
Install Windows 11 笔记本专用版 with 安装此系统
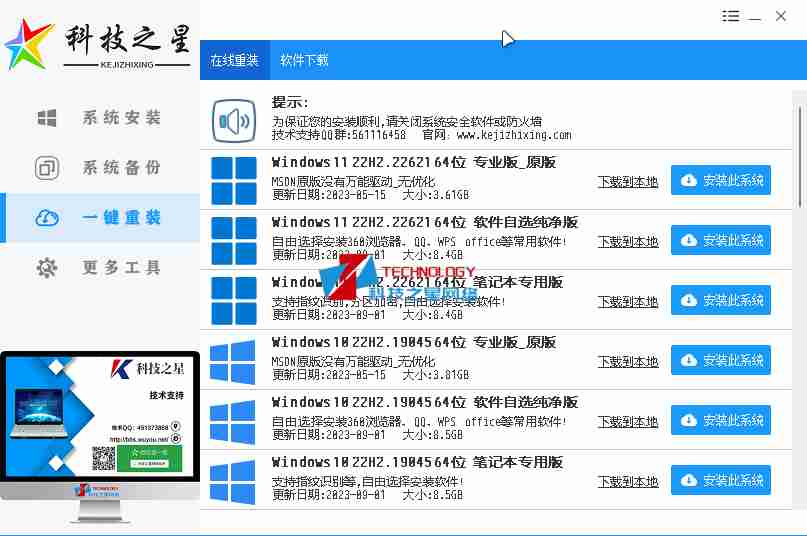(x=721, y=301)
